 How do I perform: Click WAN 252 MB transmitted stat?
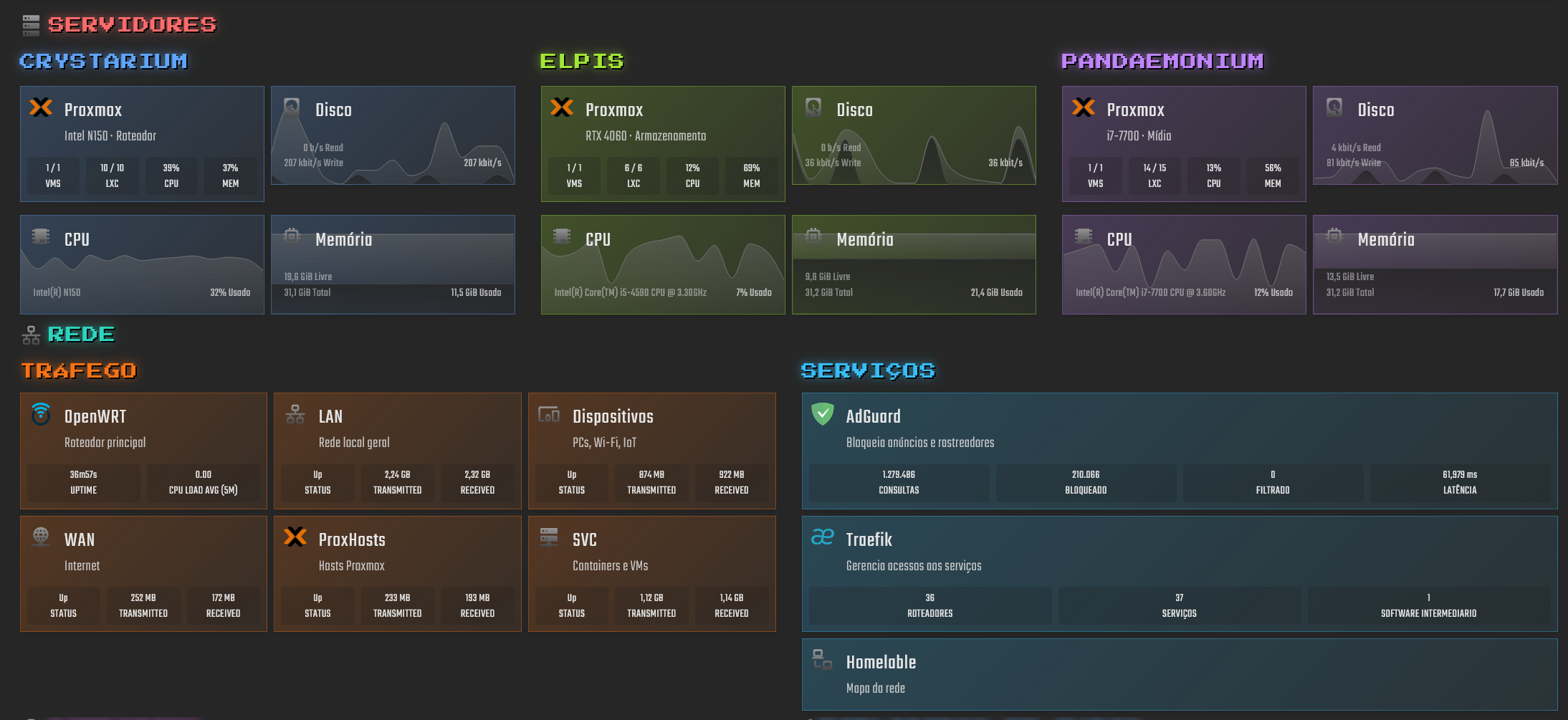143,605
